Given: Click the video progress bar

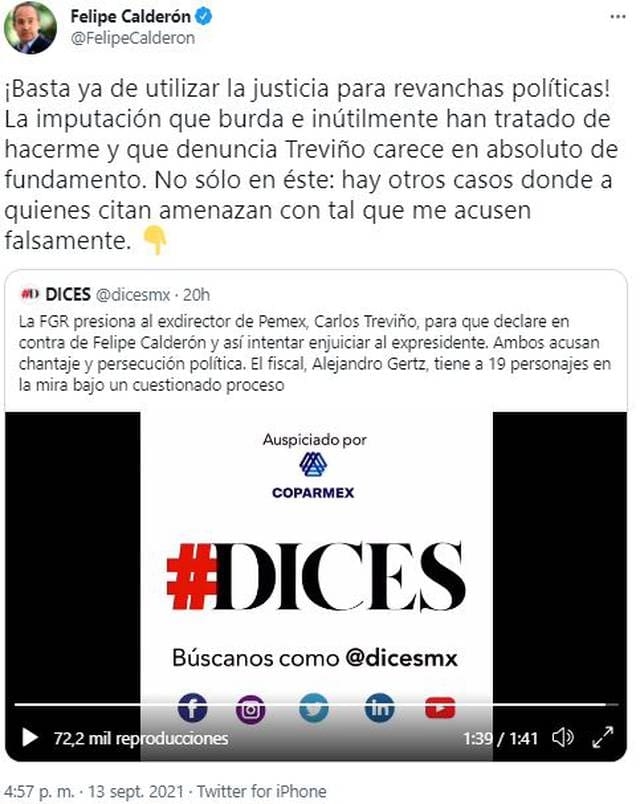Looking at the screenshot, I should point(316,705).
